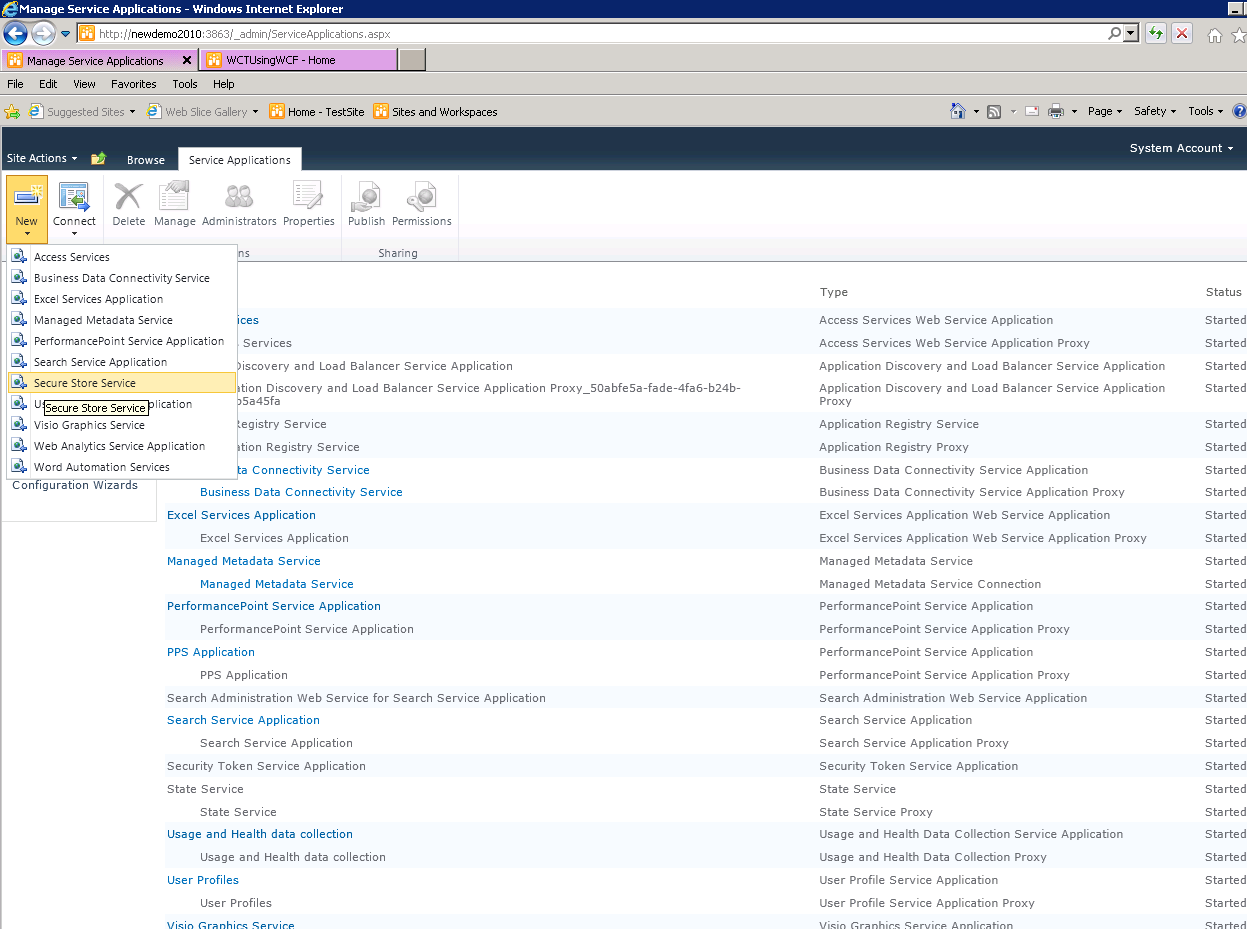
Task: Switch to WCTUsingWCF - Home browser tab
Action: click(x=298, y=60)
